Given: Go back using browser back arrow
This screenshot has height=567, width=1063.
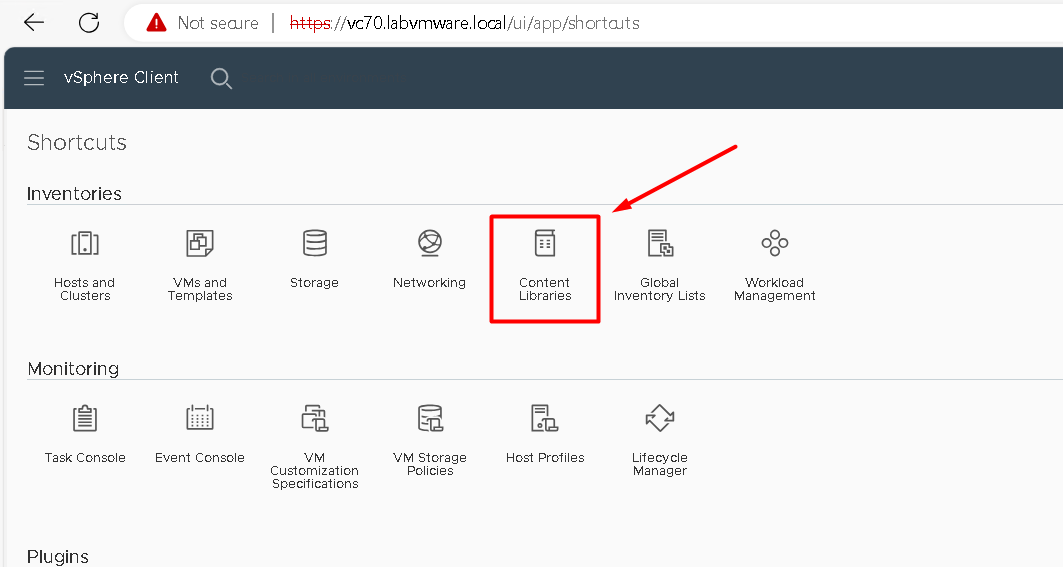Looking at the screenshot, I should point(34,22).
